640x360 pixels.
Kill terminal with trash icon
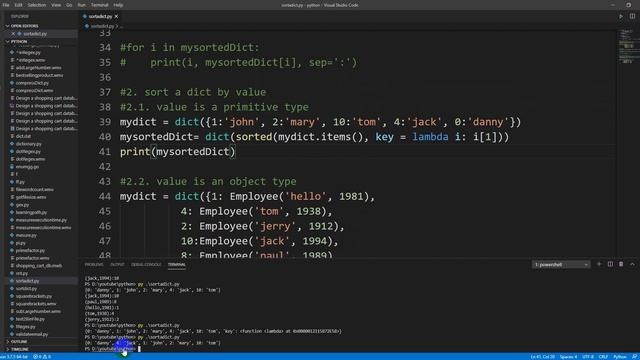(621, 264)
